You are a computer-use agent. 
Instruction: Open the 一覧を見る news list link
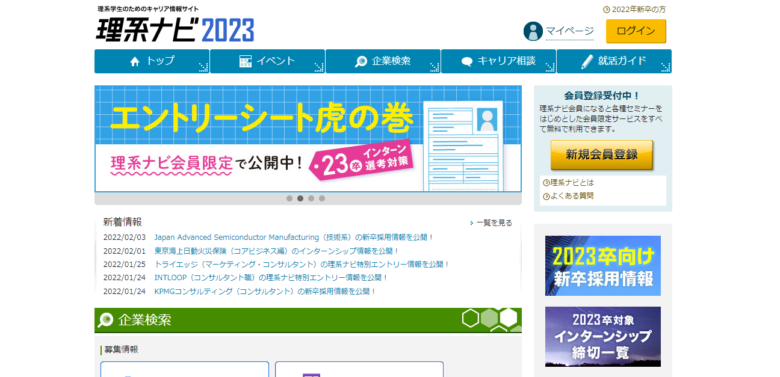[x=494, y=223]
